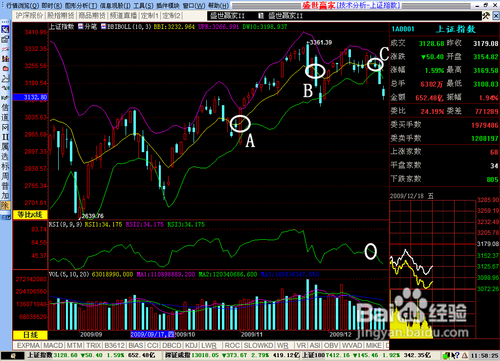Click the small red lock-shaped sidebar icon

point(5,69)
